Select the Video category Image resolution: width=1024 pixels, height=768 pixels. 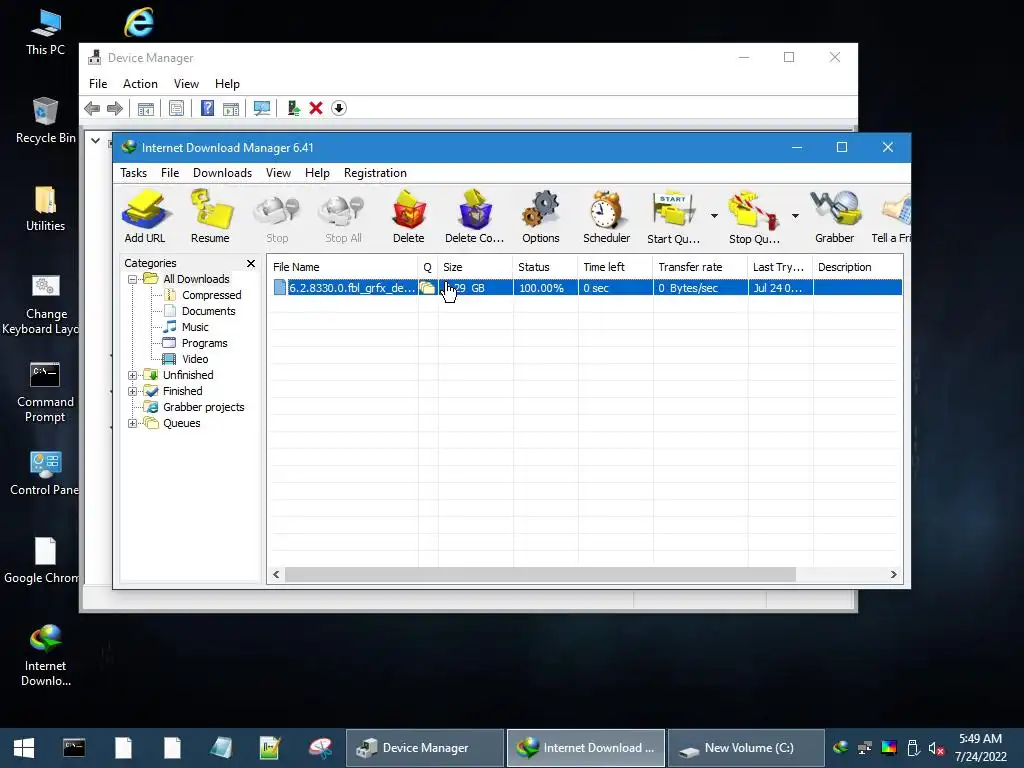pyautogui.click(x=195, y=359)
